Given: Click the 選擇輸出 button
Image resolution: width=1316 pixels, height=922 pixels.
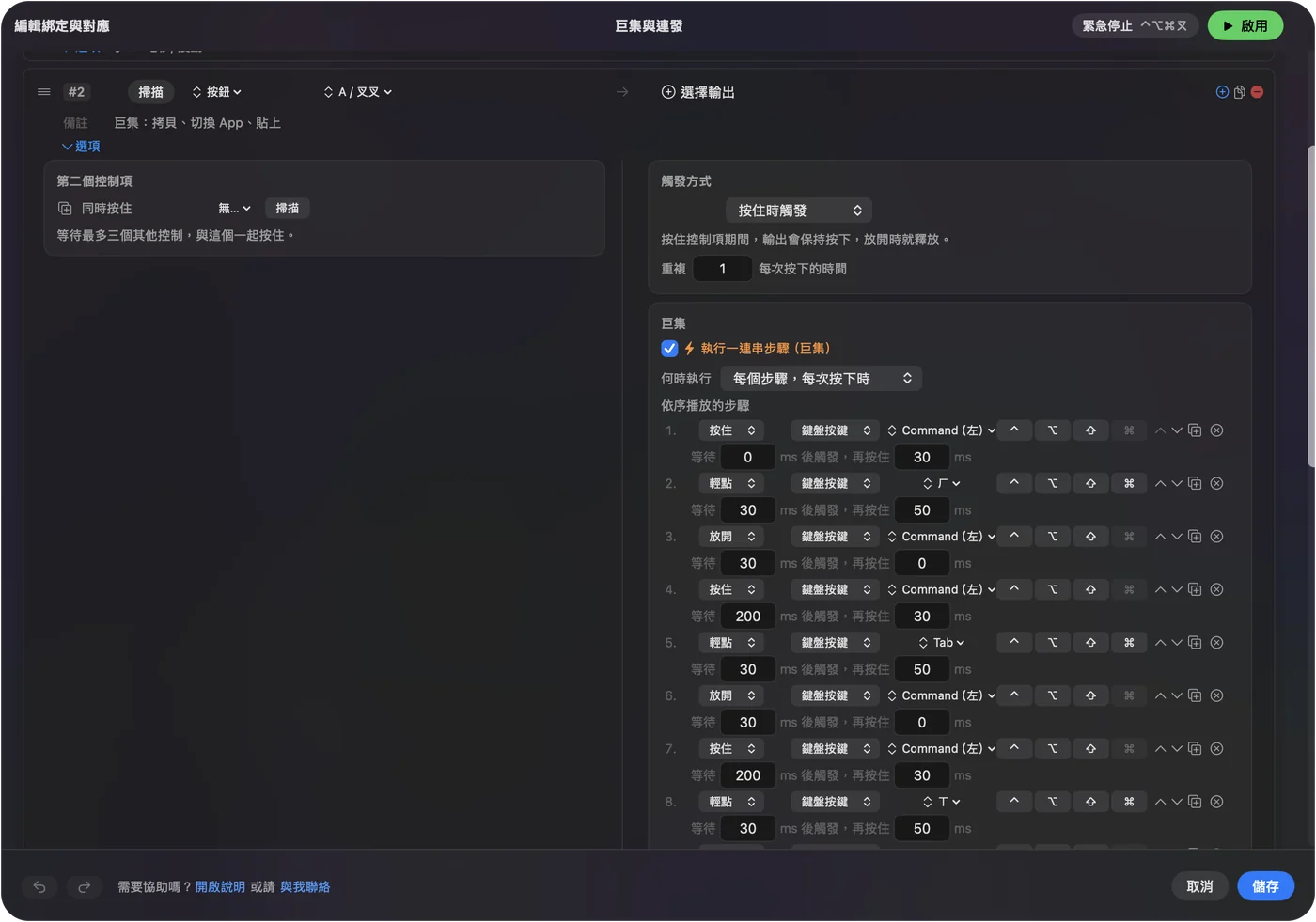Looking at the screenshot, I should click(x=698, y=92).
